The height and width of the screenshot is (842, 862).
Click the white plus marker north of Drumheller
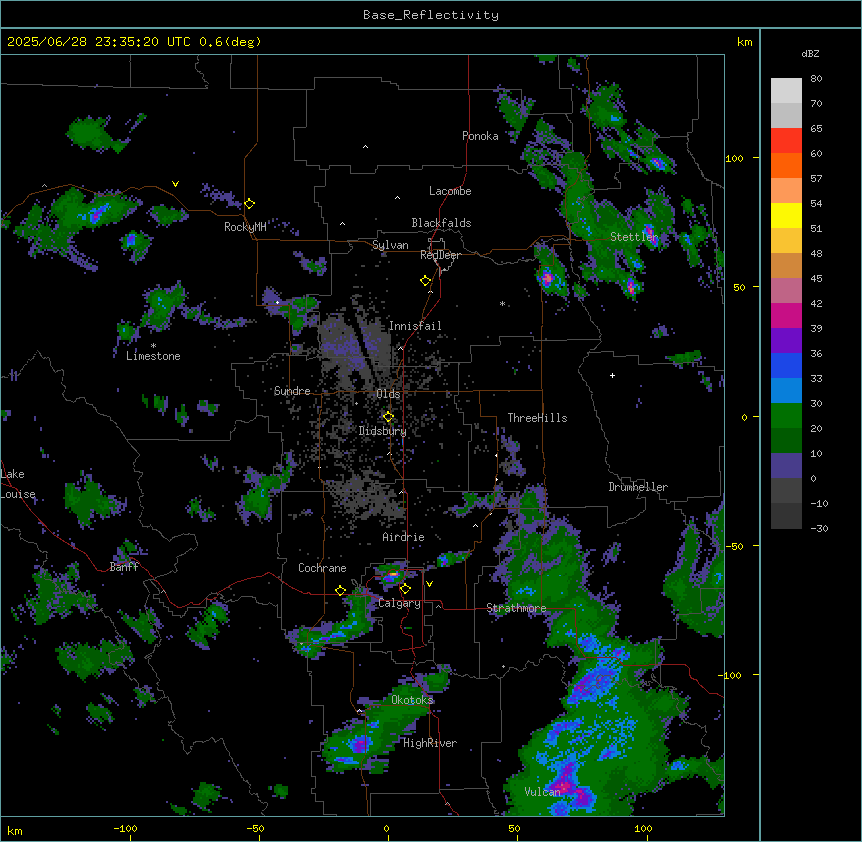(x=612, y=375)
